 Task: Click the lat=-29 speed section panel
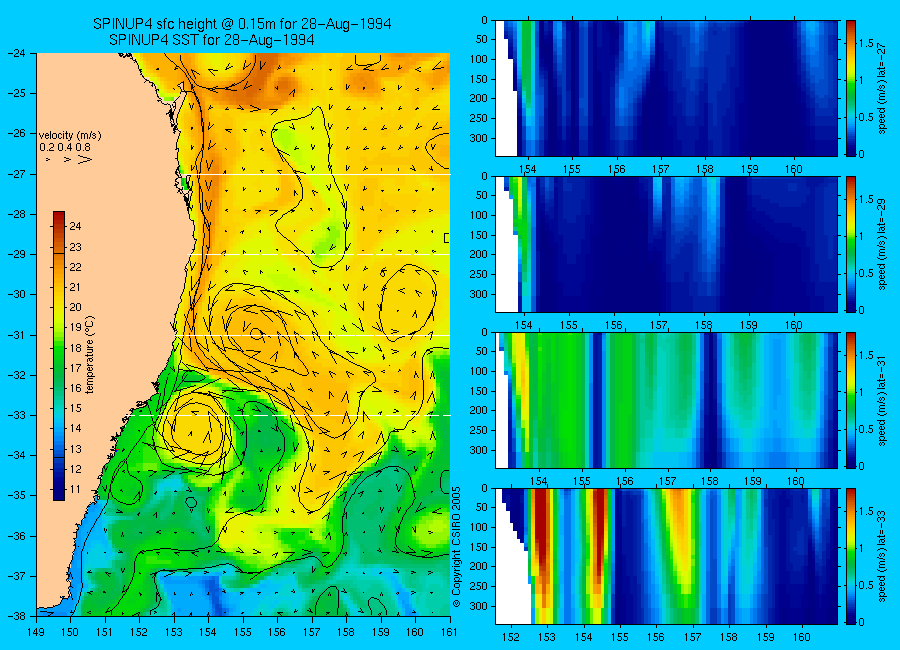click(x=666, y=244)
